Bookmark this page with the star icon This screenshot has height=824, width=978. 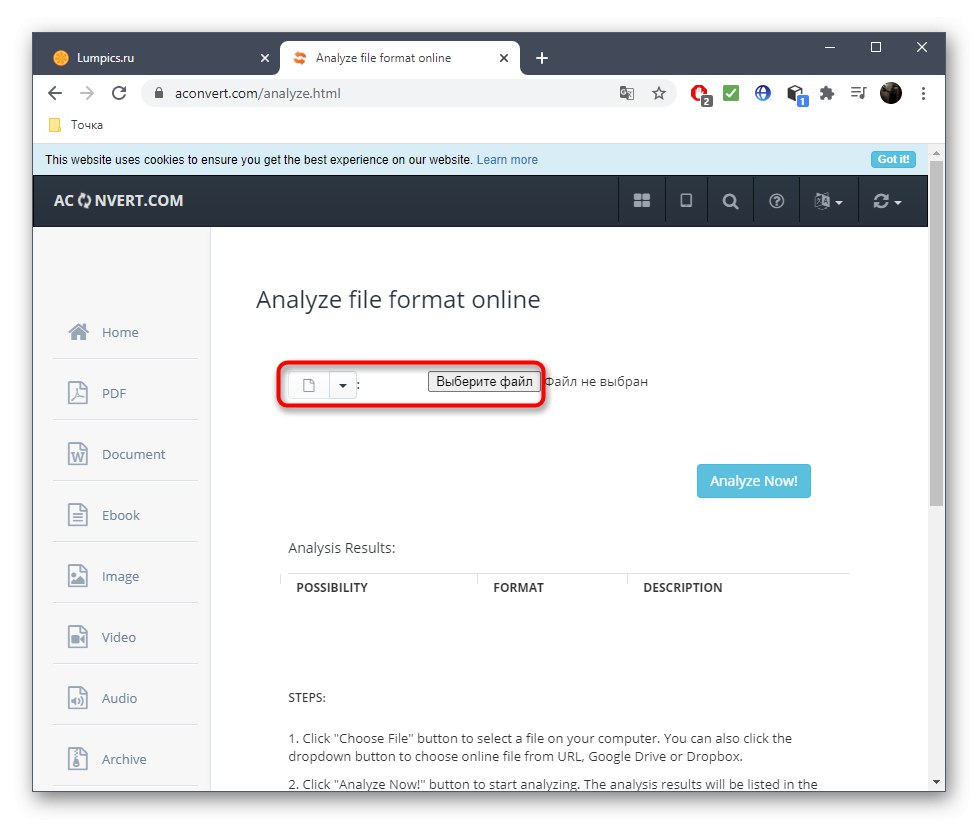pos(659,94)
